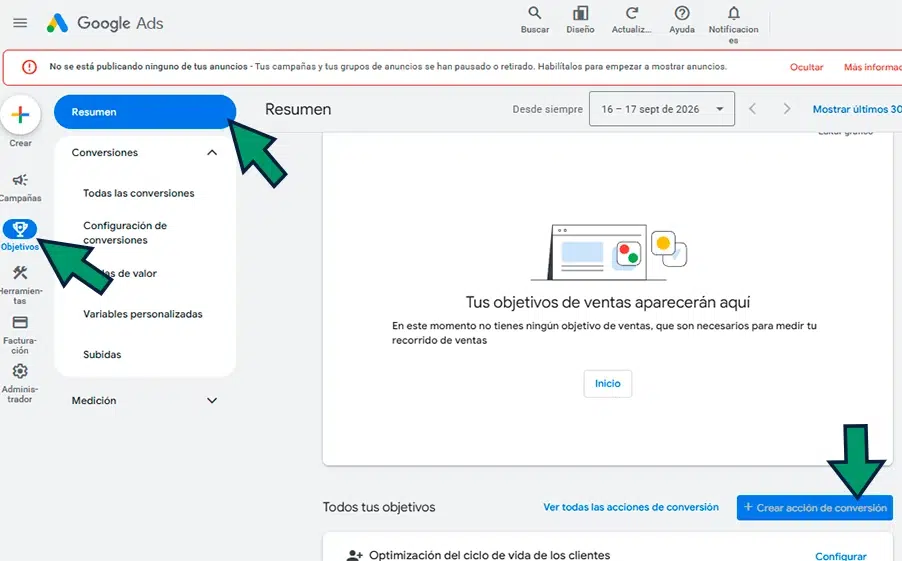Image resolution: width=902 pixels, height=561 pixels.
Task: Open Buscar search tool
Action: tap(535, 20)
